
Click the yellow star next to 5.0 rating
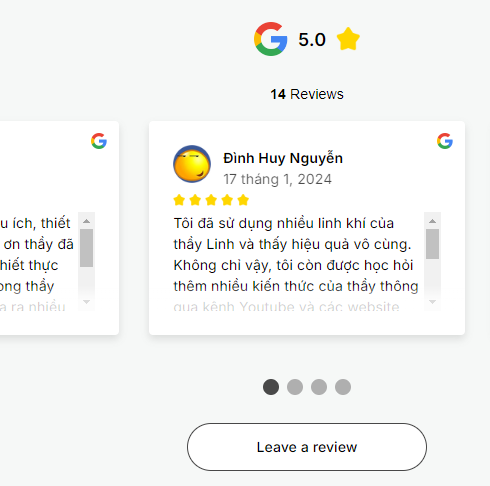click(348, 39)
